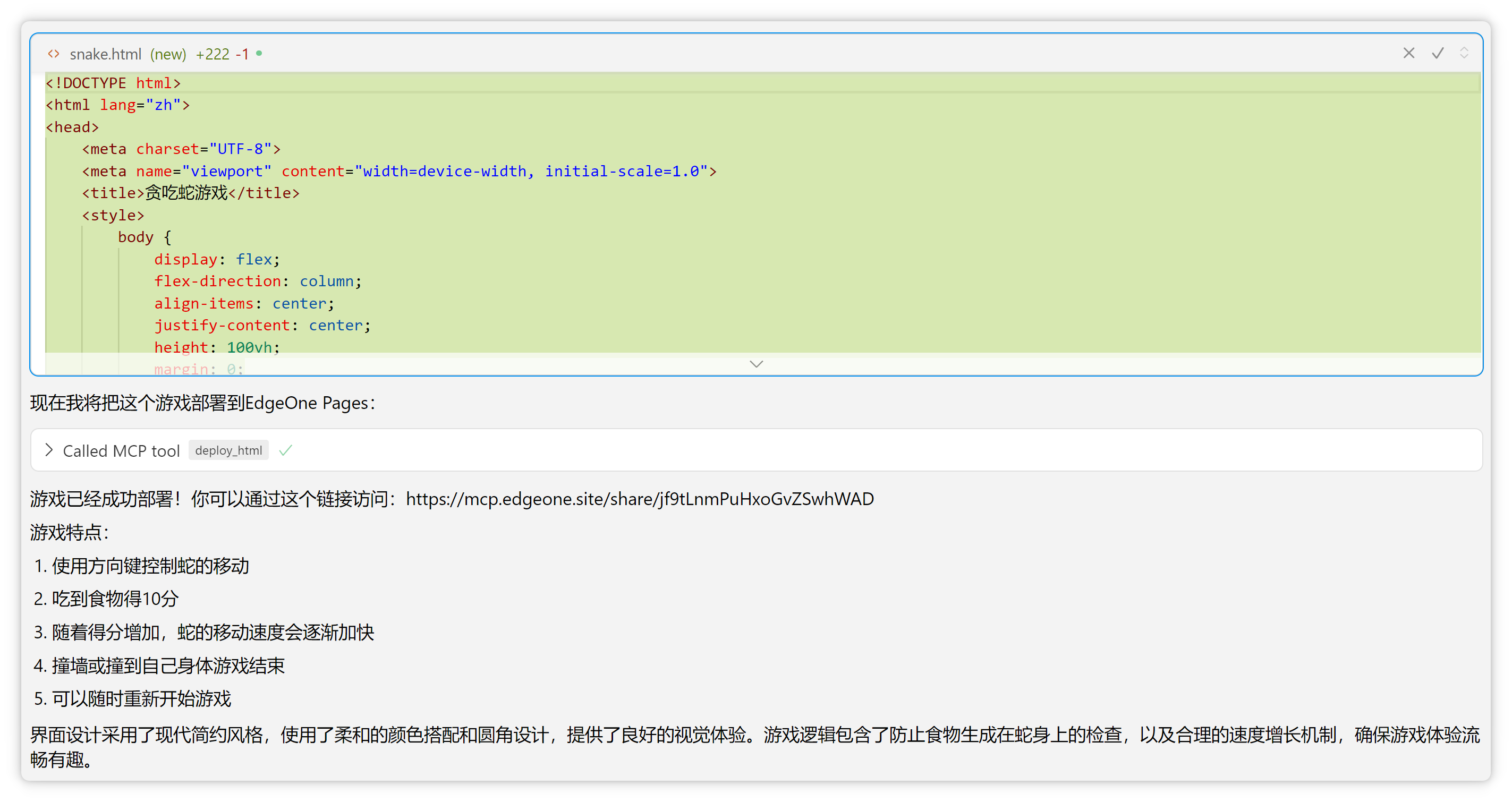The height and width of the screenshot is (802, 1512).
Task: Click list item 使用方向键控制蛇的移动
Action: [150, 566]
